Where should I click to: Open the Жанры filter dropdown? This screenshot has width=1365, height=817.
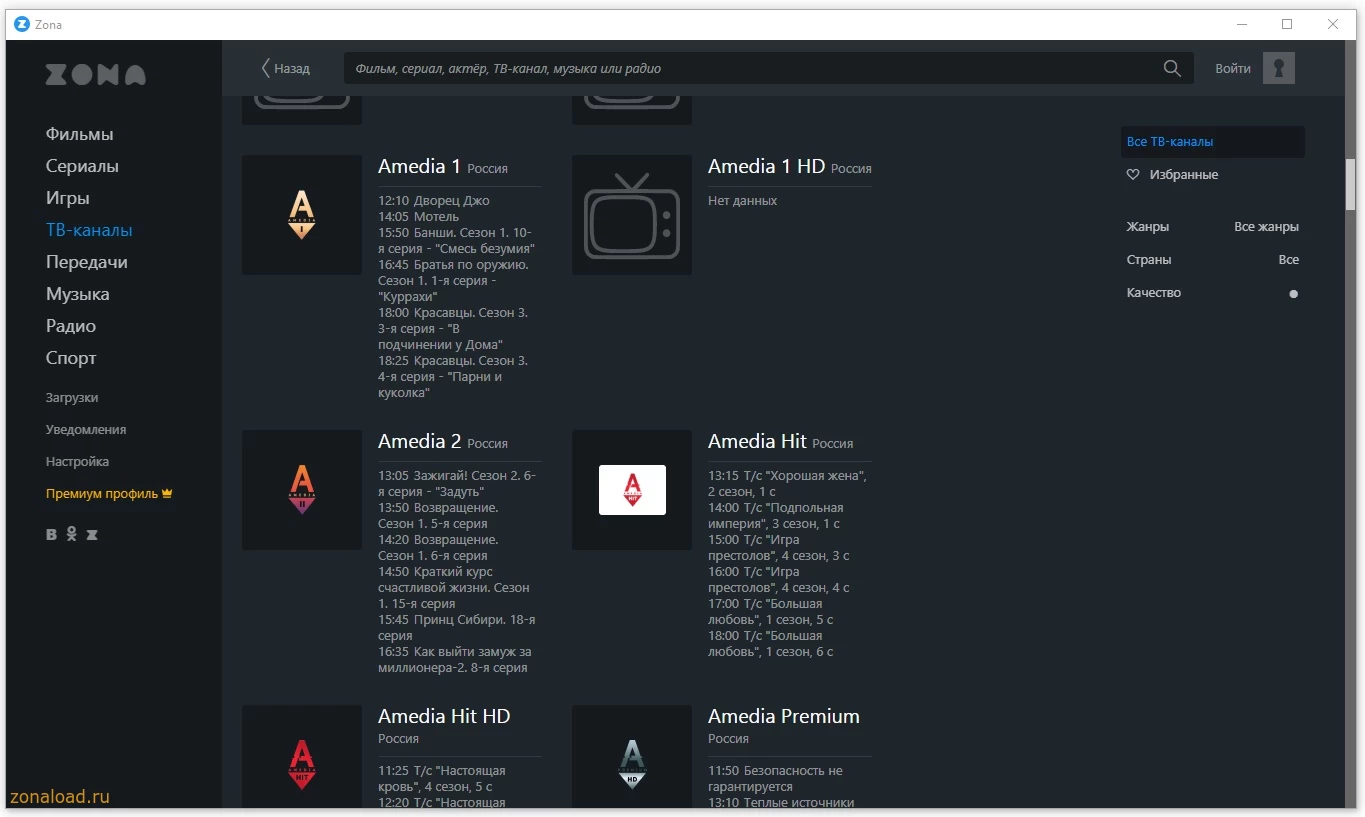[x=1213, y=227]
